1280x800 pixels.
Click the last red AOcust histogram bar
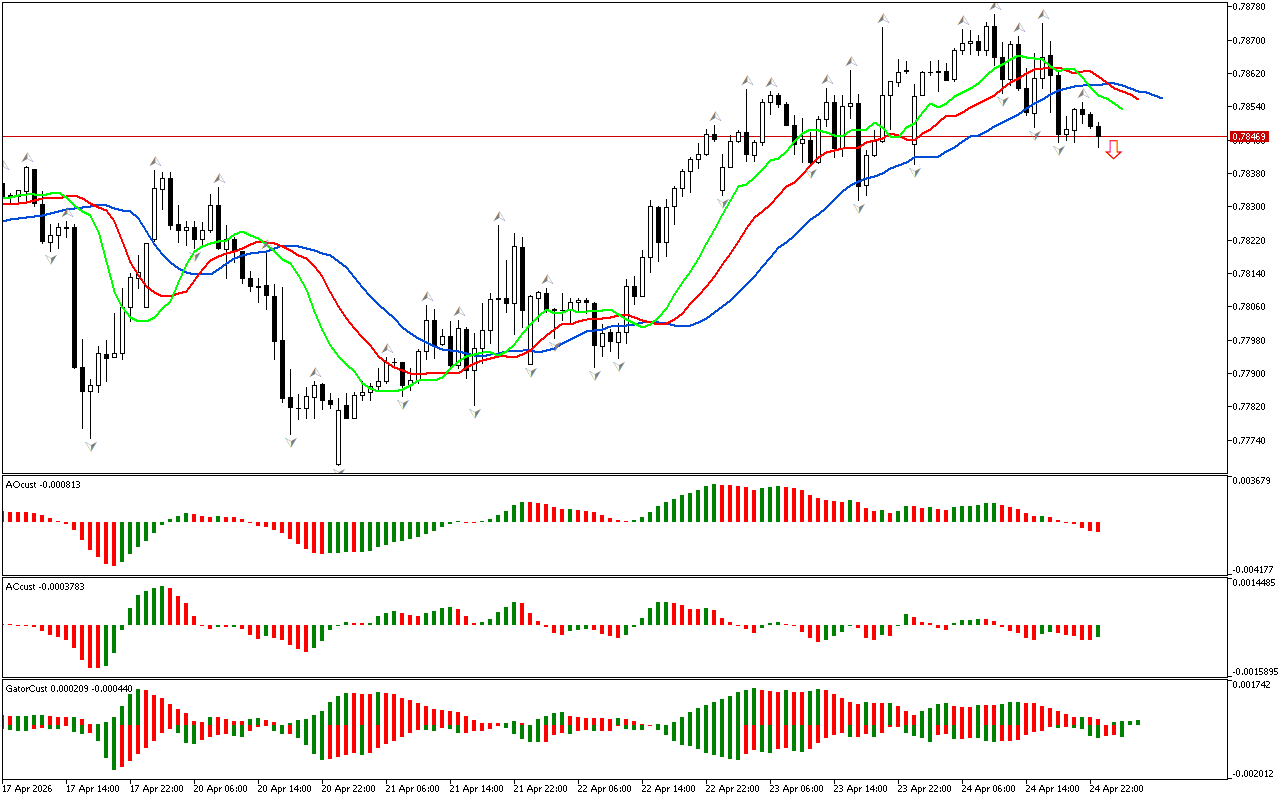click(x=1097, y=526)
